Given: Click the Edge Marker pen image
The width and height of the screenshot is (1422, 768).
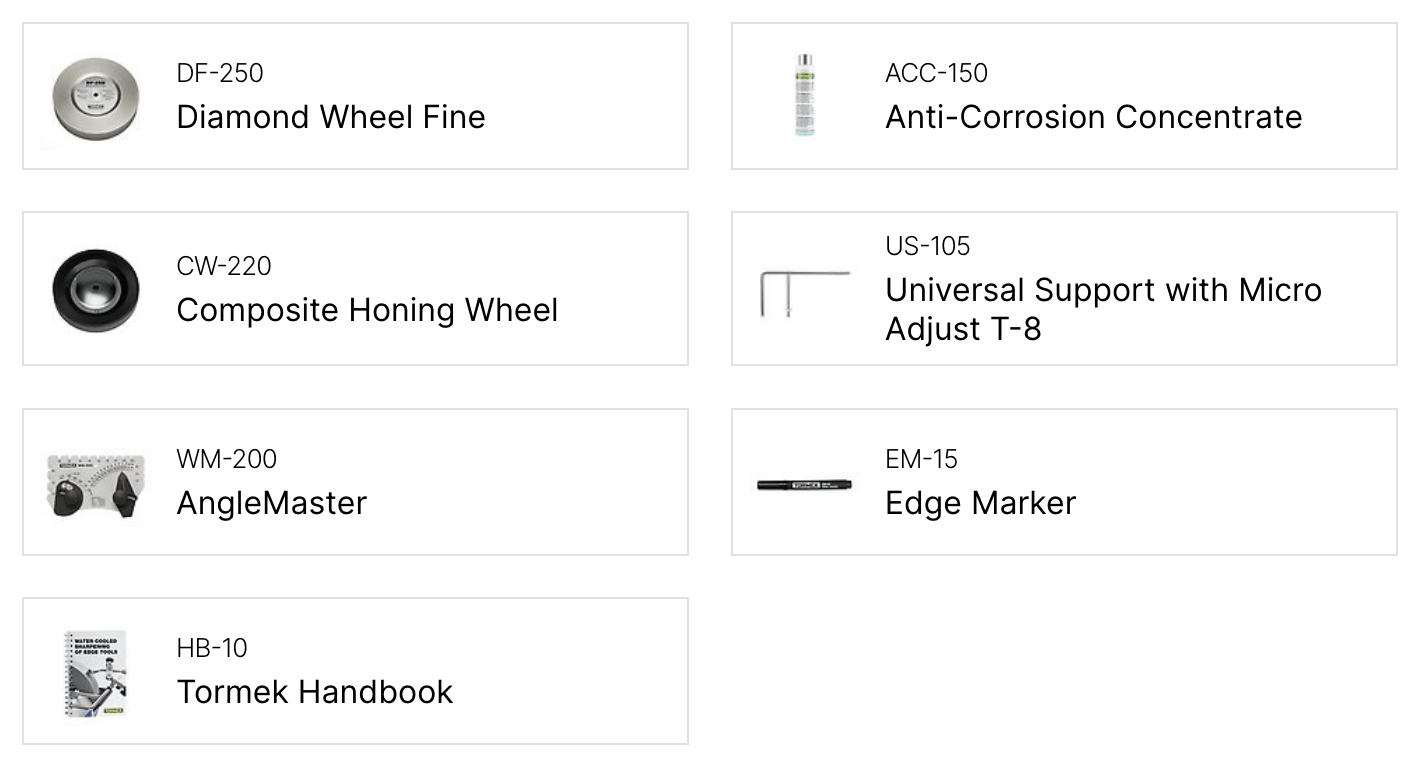Looking at the screenshot, I should click(x=805, y=485).
